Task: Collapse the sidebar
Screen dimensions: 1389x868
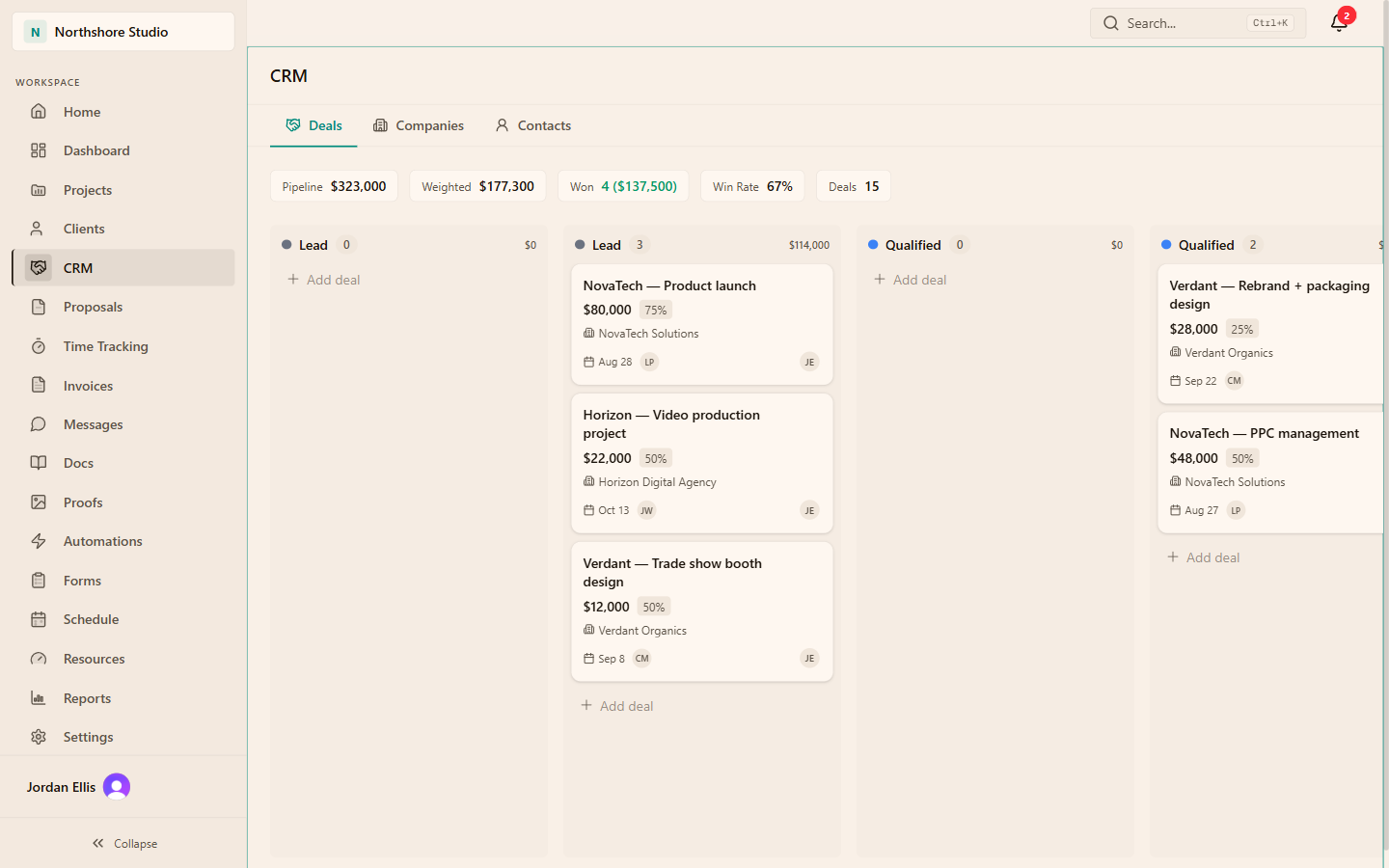Action: [123, 843]
